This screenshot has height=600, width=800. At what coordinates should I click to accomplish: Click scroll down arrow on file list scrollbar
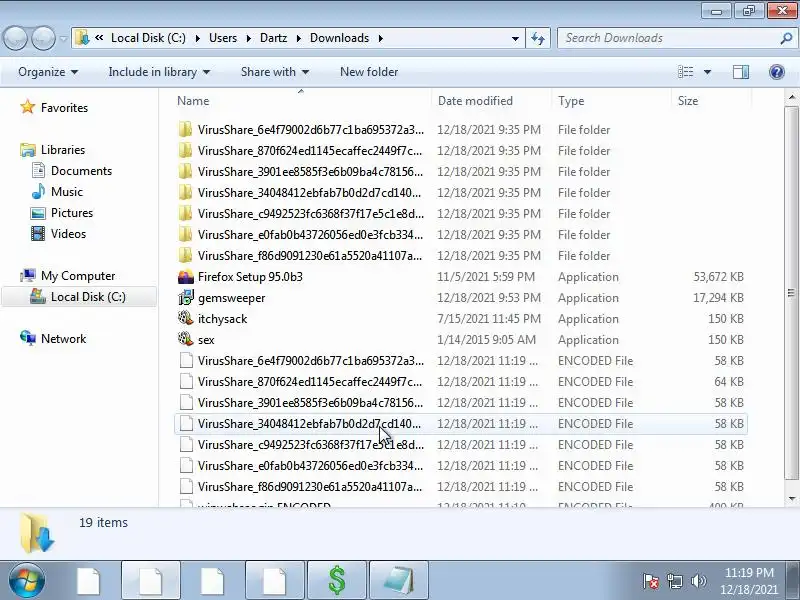791,498
